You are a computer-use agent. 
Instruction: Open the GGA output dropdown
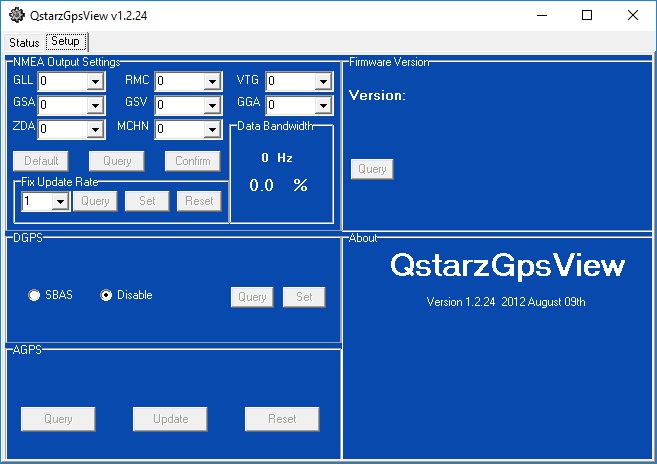(x=323, y=105)
